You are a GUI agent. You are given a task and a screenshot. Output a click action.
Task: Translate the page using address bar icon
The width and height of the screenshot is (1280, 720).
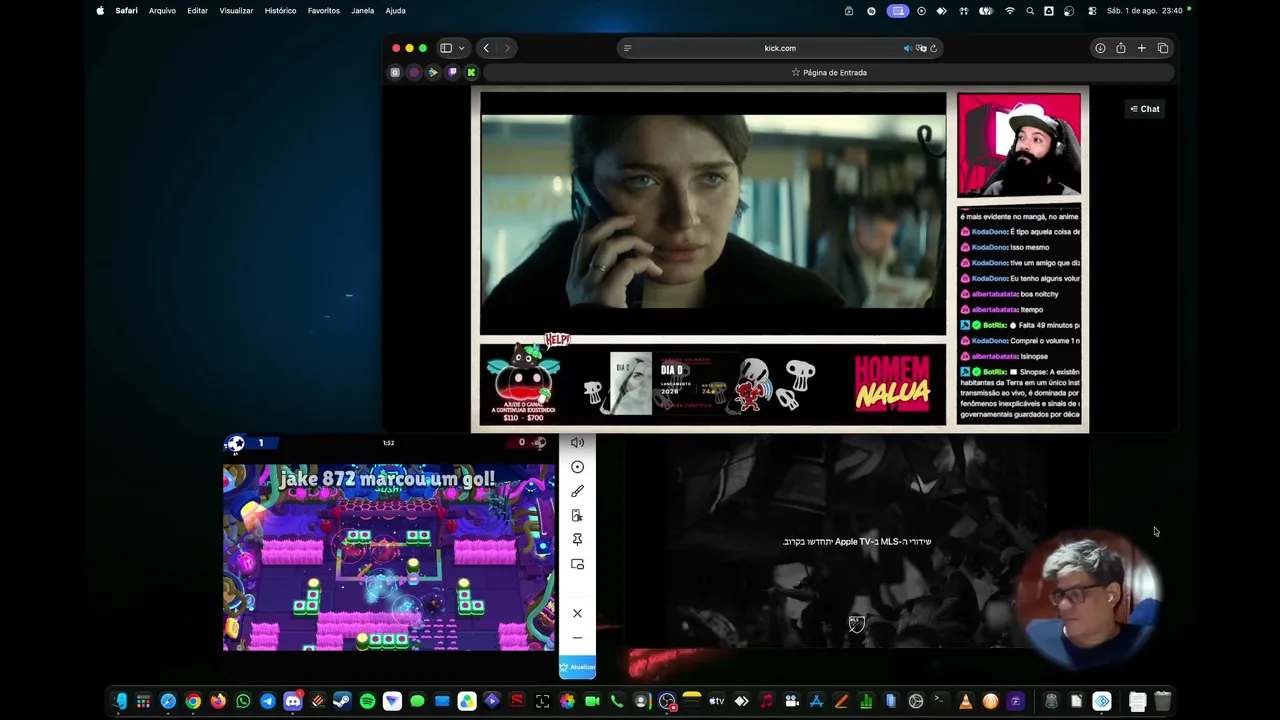point(920,48)
